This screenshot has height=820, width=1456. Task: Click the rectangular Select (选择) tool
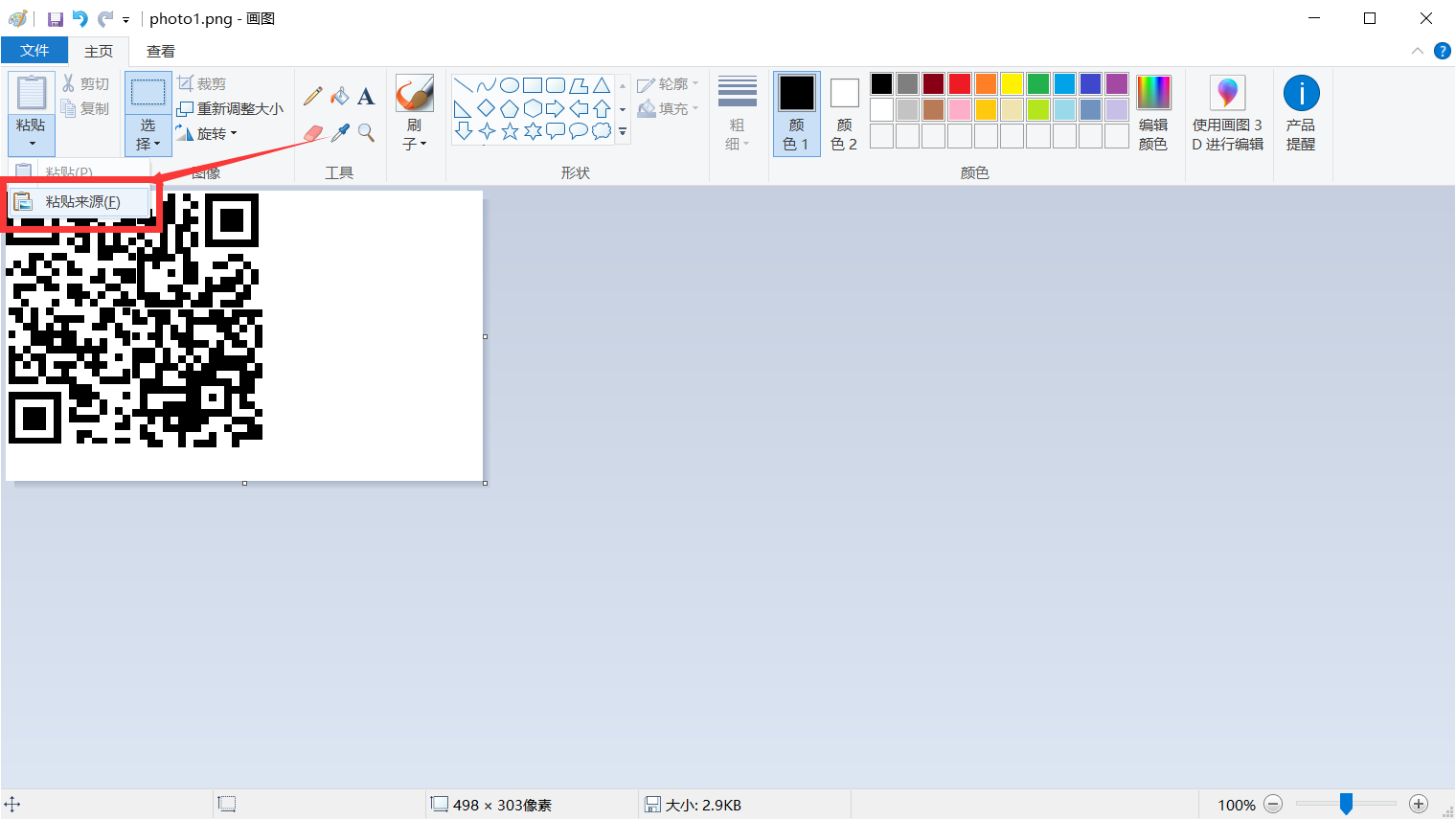tap(148, 93)
